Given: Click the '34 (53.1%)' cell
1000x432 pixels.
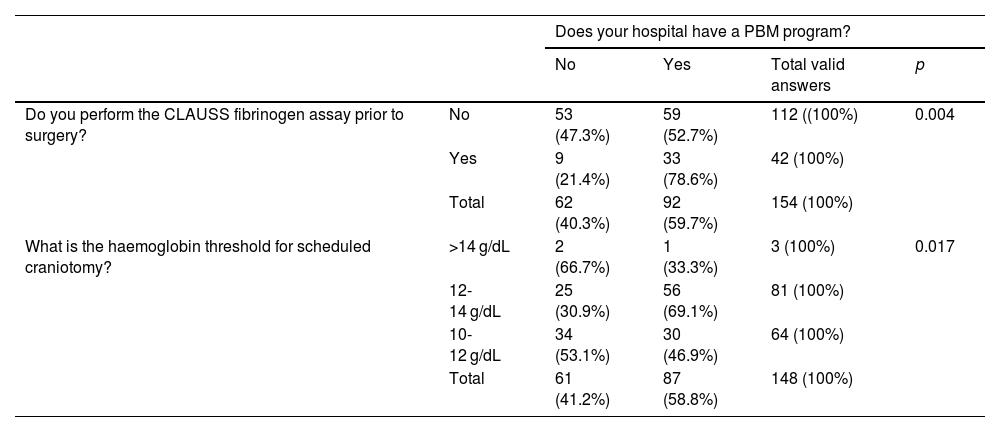Looking at the screenshot, I should pos(578,343).
